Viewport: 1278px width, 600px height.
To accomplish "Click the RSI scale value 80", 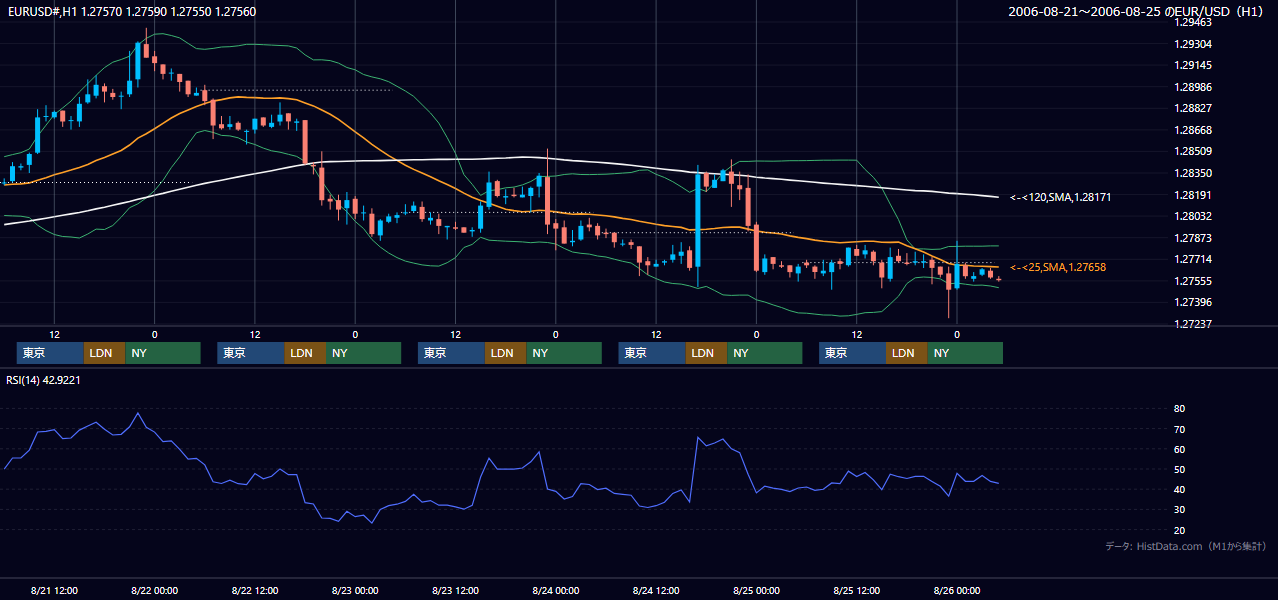I will tap(1180, 409).
